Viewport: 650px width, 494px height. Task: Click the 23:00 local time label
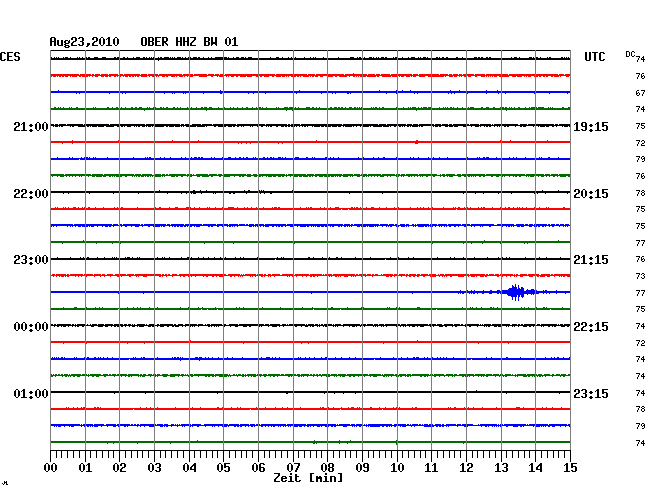(x=31, y=260)
